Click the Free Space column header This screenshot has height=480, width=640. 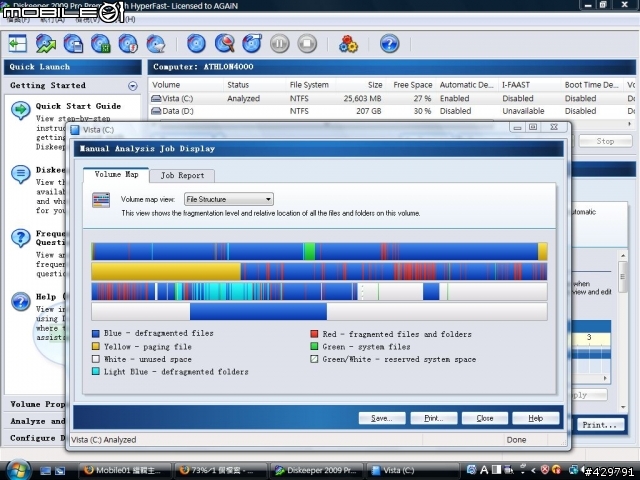(x=411, y=85)
